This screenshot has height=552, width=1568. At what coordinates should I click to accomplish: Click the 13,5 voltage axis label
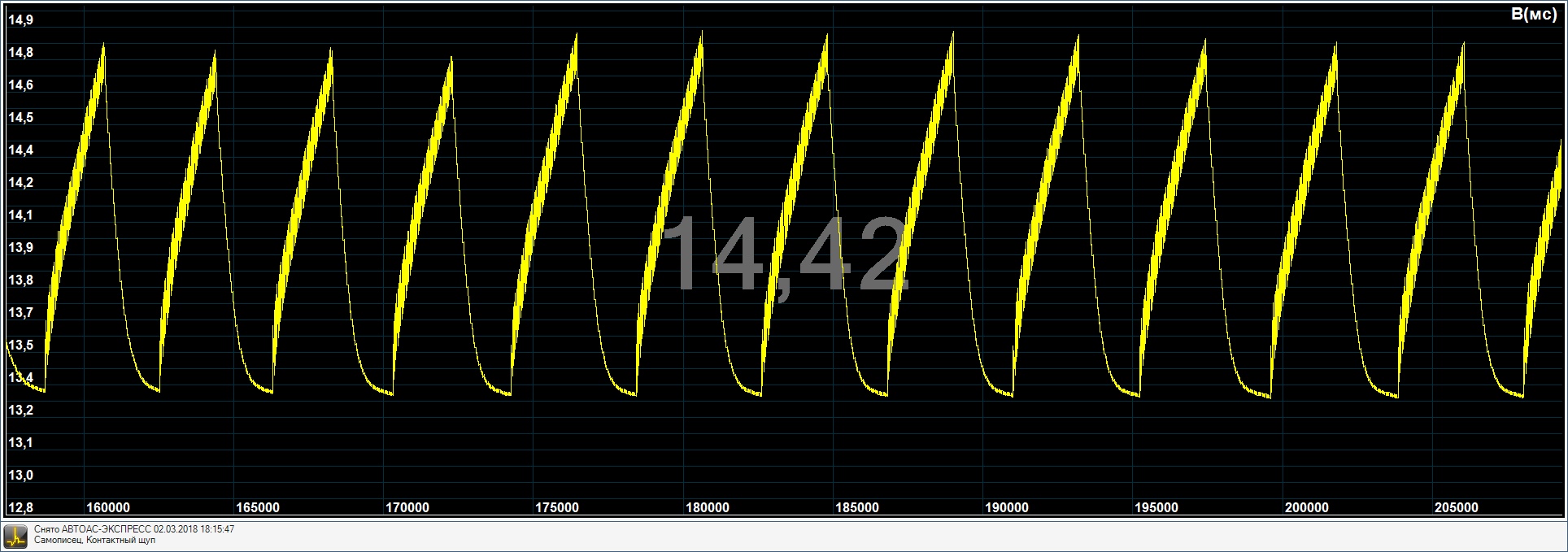coord(20,346)
